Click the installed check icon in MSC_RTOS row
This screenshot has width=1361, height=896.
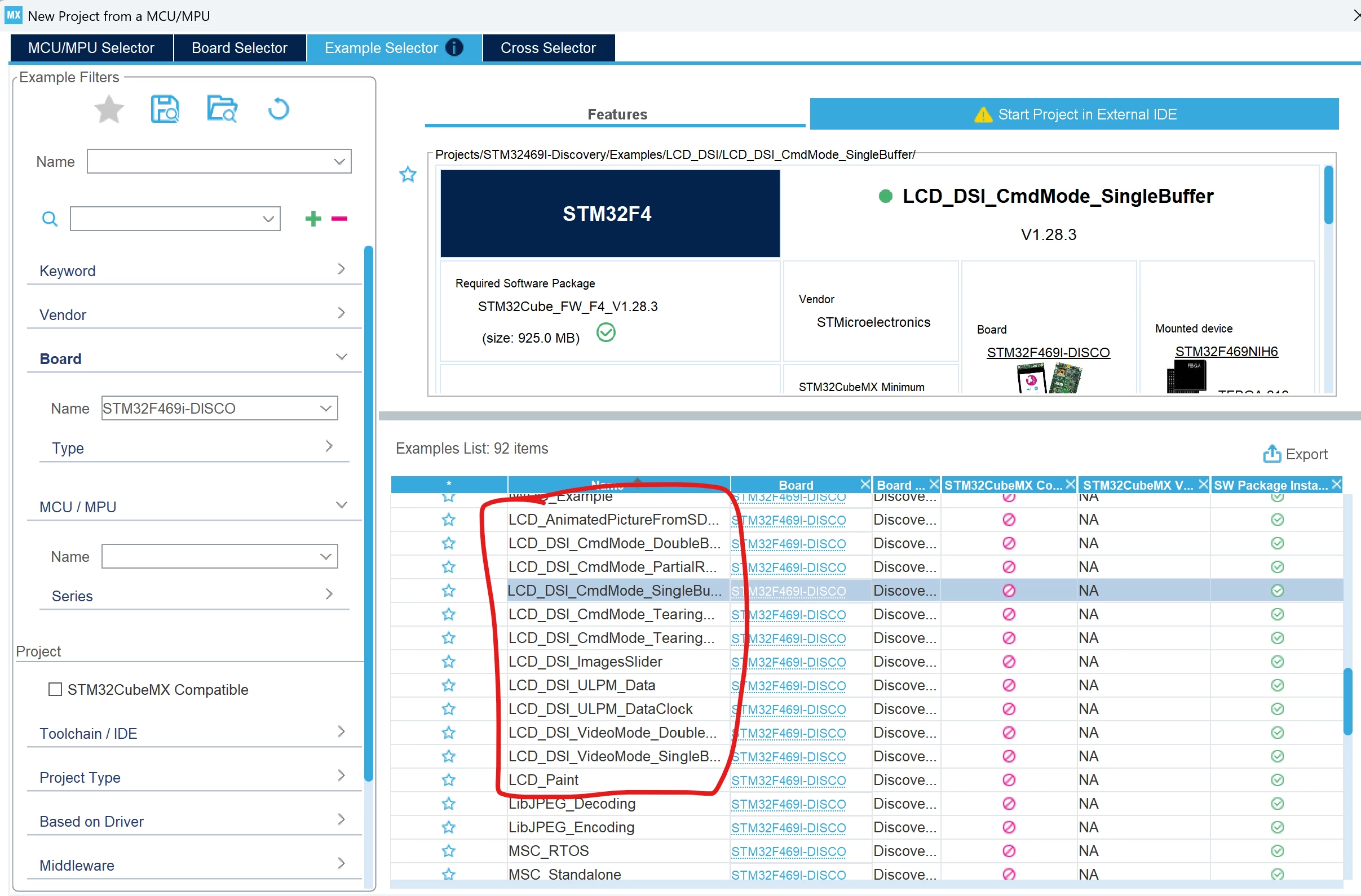tap(1278, 851)
